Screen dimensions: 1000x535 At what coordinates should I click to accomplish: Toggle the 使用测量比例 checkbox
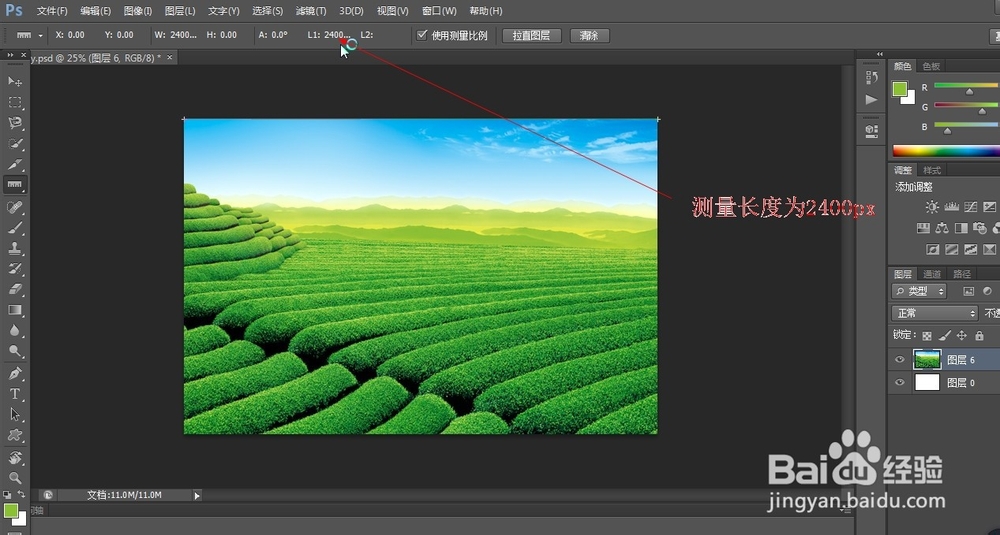pos(422,35)
